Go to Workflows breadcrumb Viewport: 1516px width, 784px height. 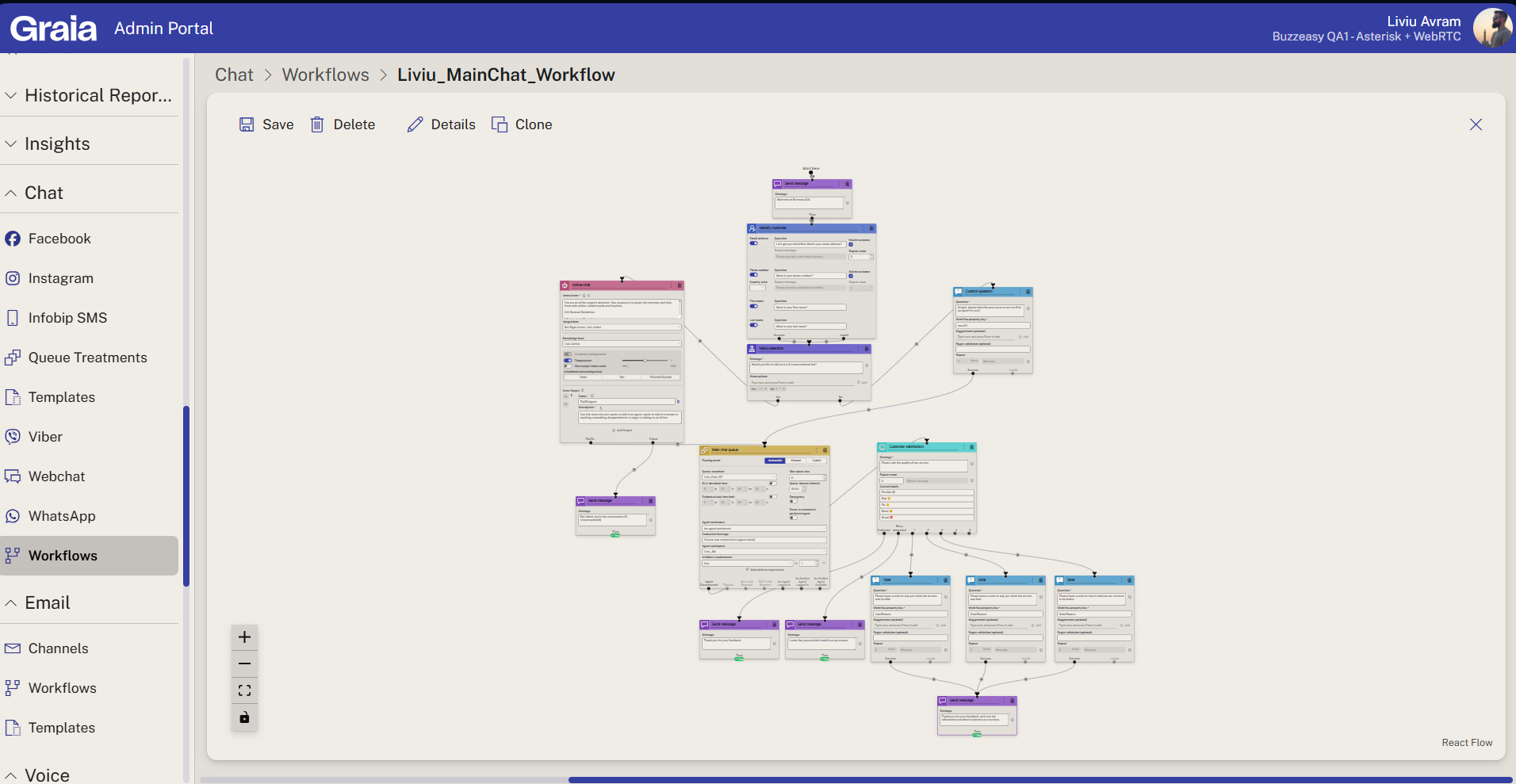pyautogui.click(x=325, y=75)
